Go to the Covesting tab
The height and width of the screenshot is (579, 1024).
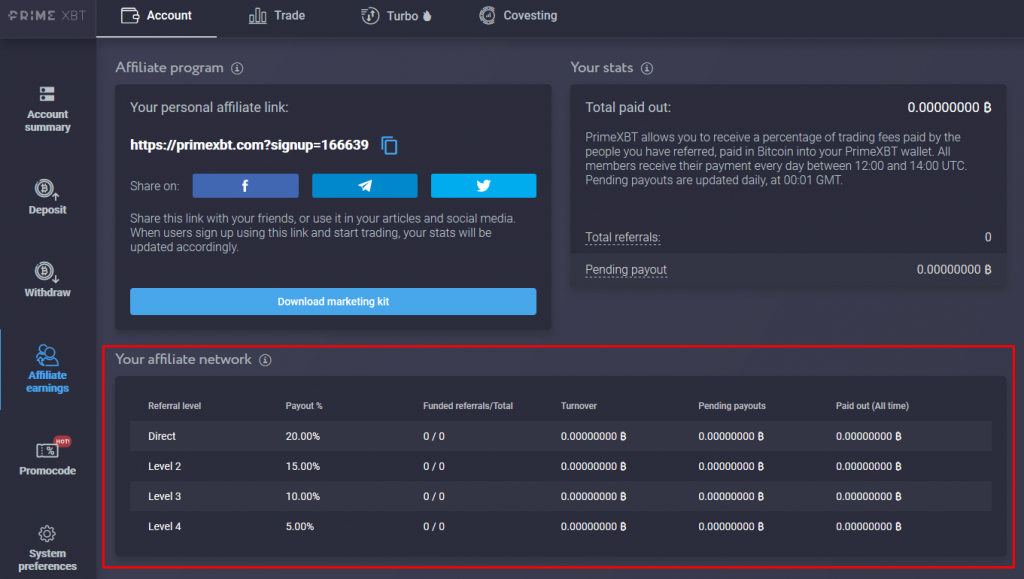(x=518, y=16)
